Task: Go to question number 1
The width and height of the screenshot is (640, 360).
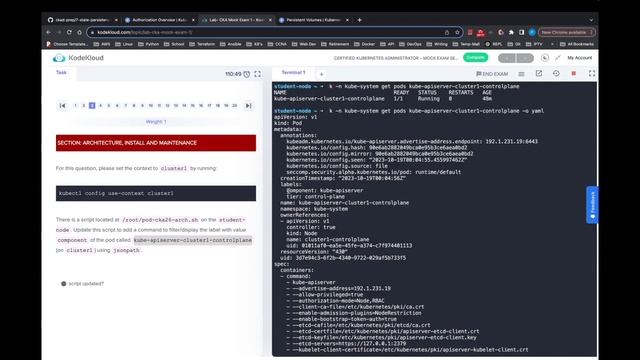Action: [75, 106]
